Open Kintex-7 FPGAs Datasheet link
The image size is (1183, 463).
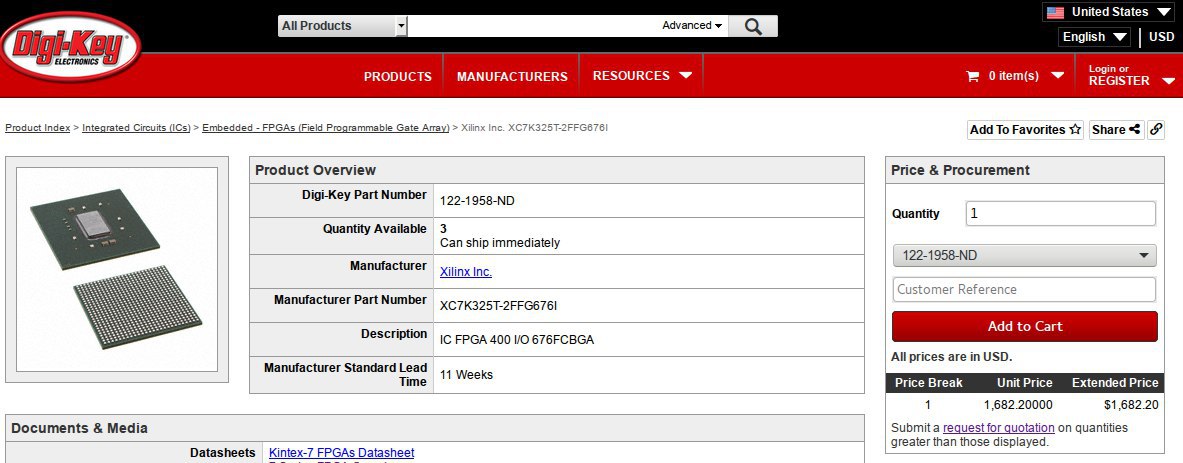pyautogui.click(x=342, y=452)
